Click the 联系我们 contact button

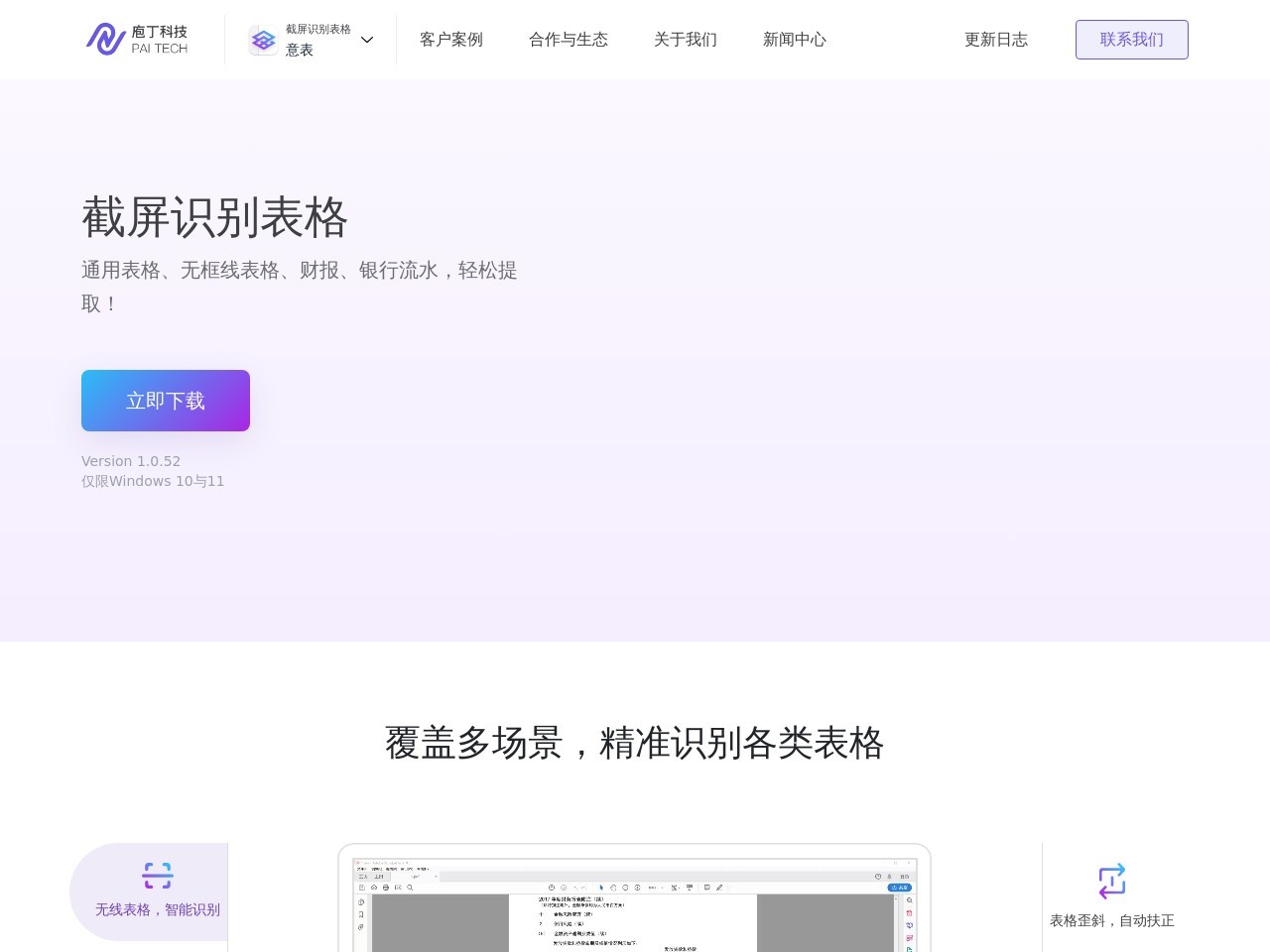(1132, 40)
